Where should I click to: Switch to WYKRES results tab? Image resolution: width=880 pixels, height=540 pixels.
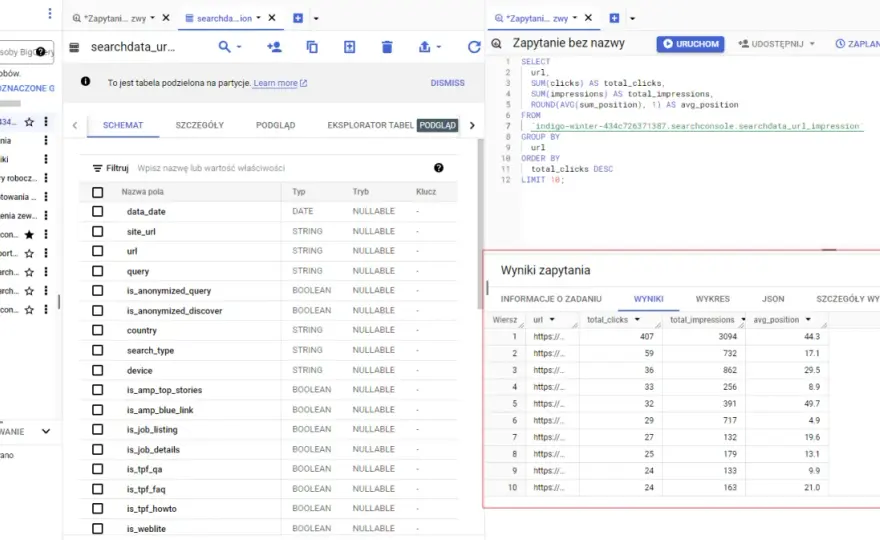point(713,299)
